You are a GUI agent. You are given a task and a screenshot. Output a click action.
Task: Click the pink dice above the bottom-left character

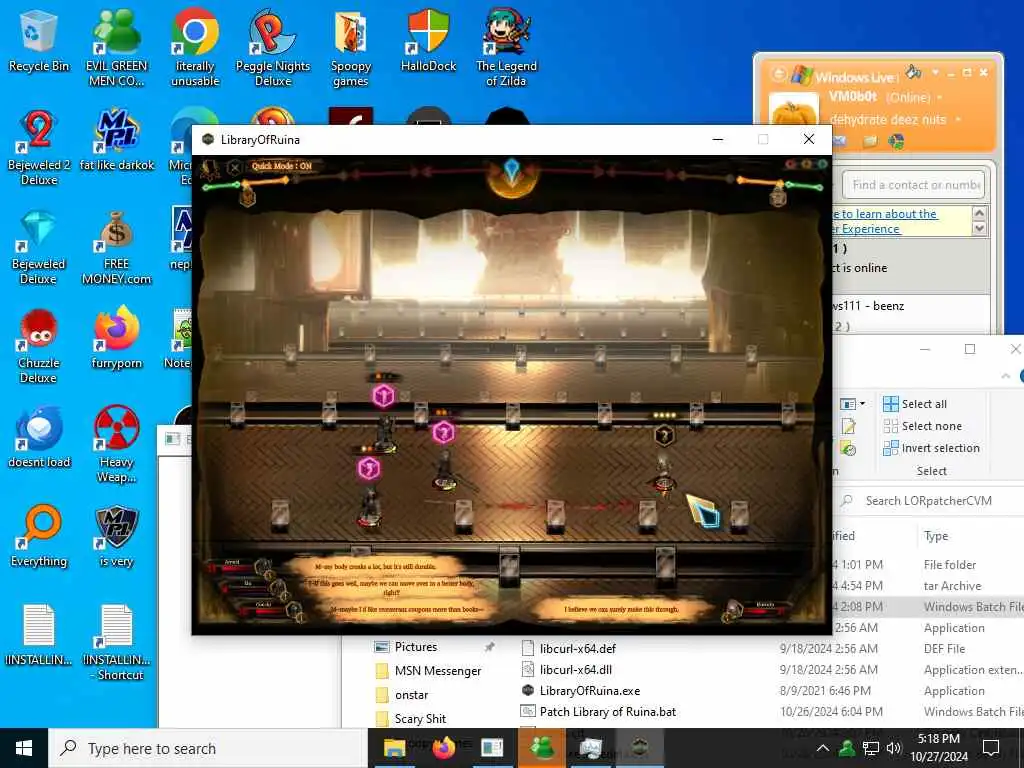click(368, 468)
